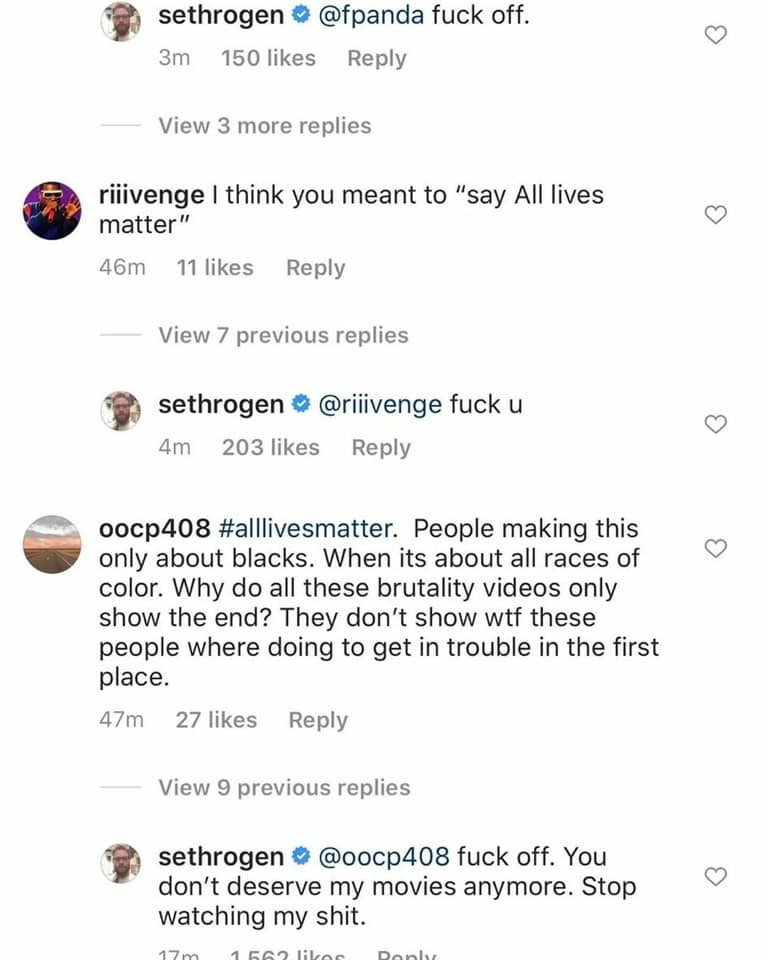Expand 'View 7 previous replies'
This screenshot has width=768, height=960.
[282, 335]
